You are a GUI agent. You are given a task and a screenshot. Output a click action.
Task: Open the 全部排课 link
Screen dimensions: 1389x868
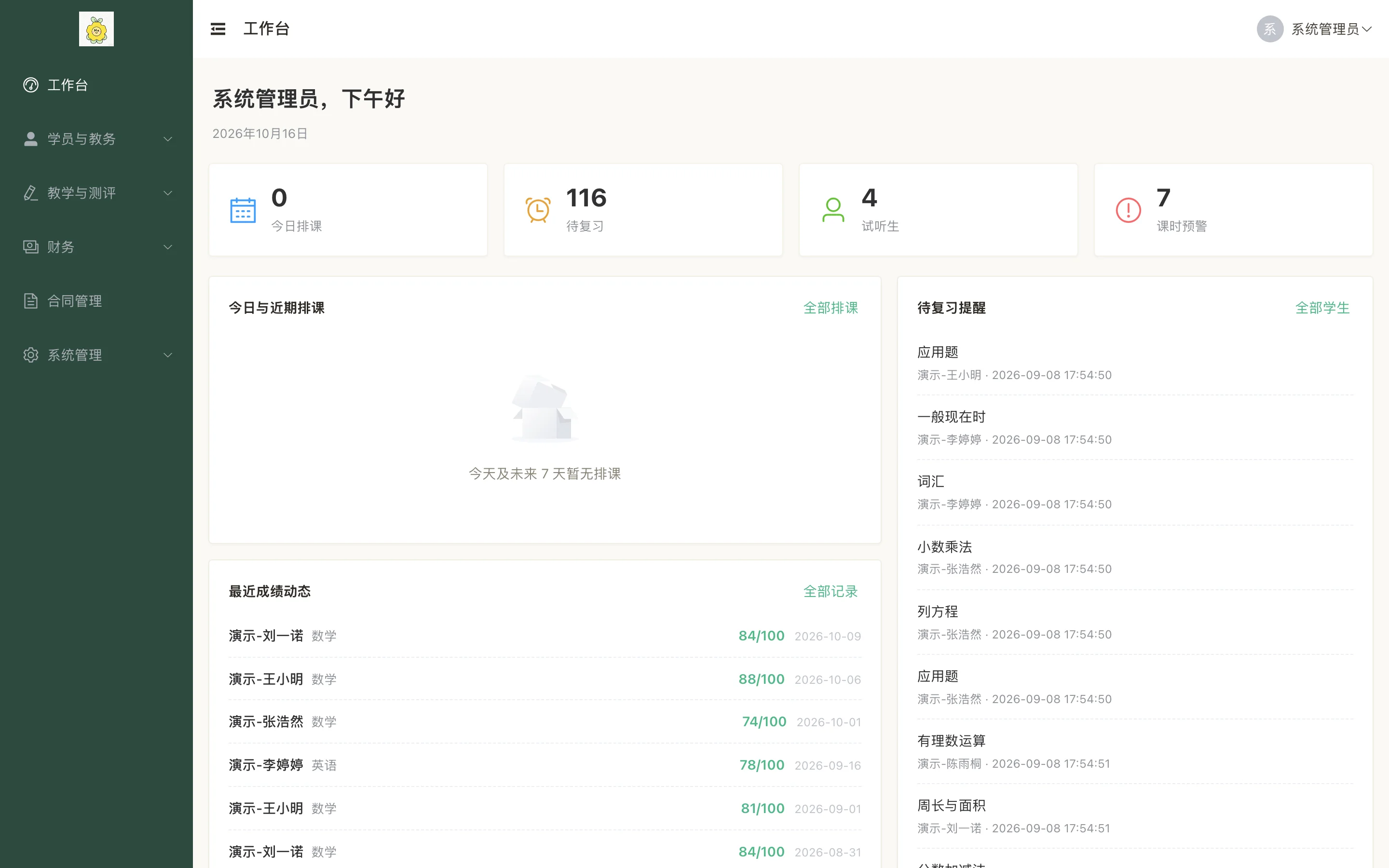[831, 308]
